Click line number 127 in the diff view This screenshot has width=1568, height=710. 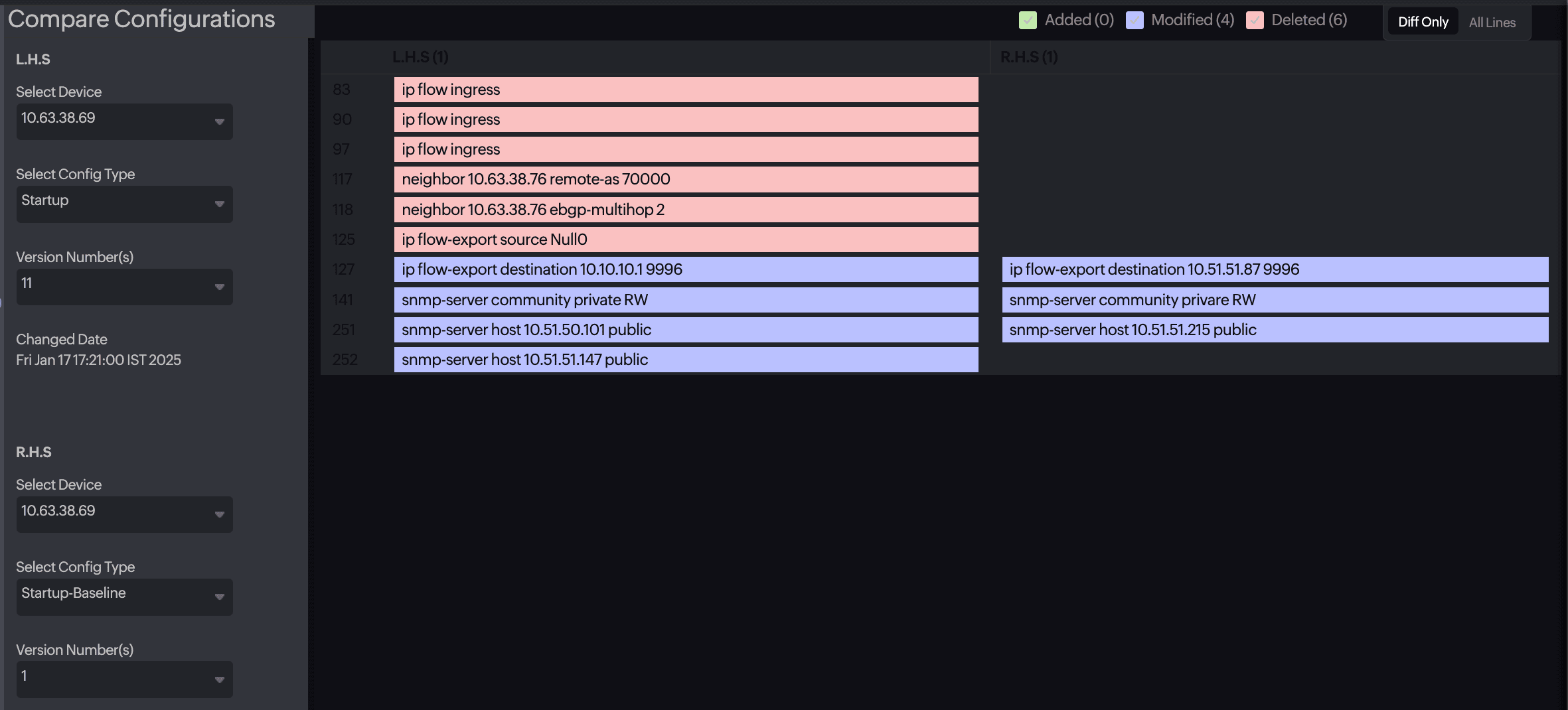[345, 269]
